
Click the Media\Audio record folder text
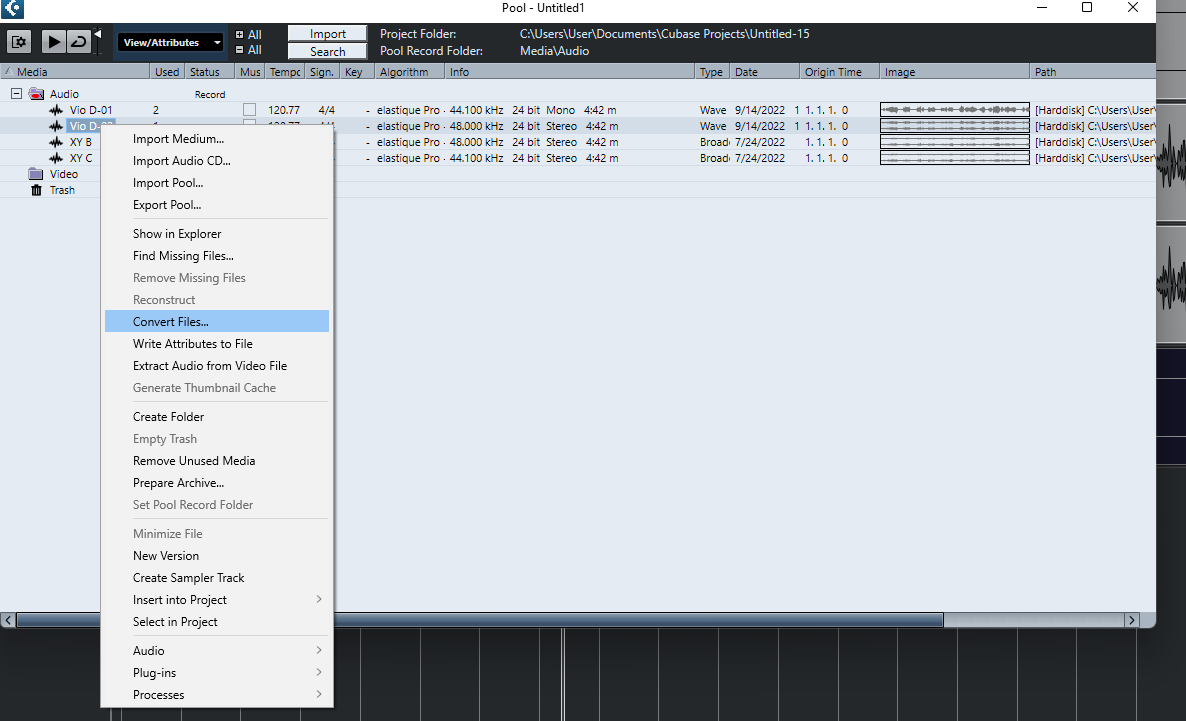pyautogui.click(x=554, y=51)
